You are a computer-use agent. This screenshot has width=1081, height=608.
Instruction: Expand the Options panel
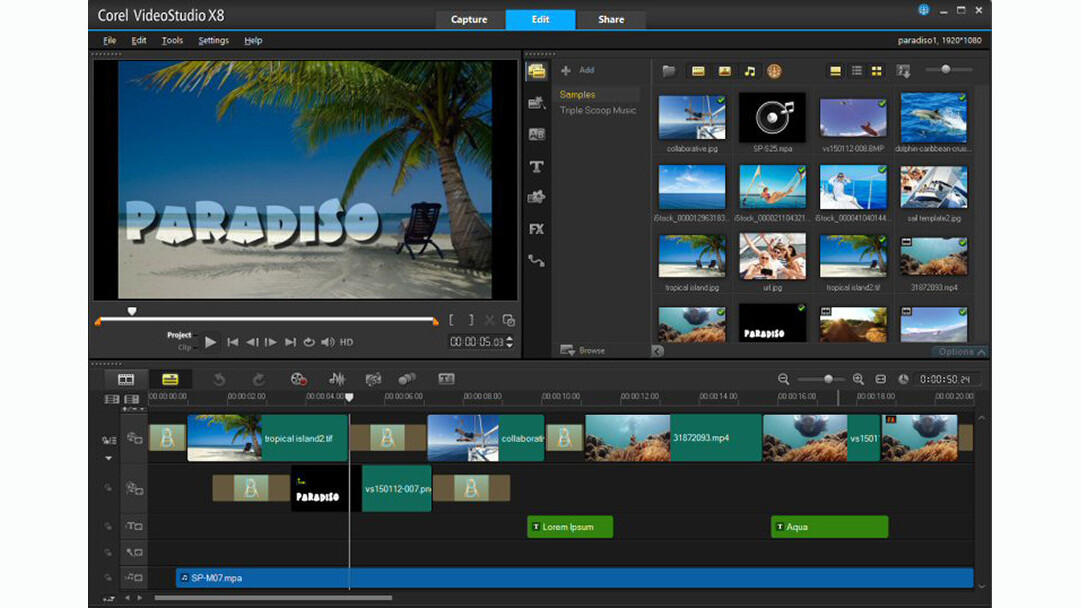coord(961,352)
